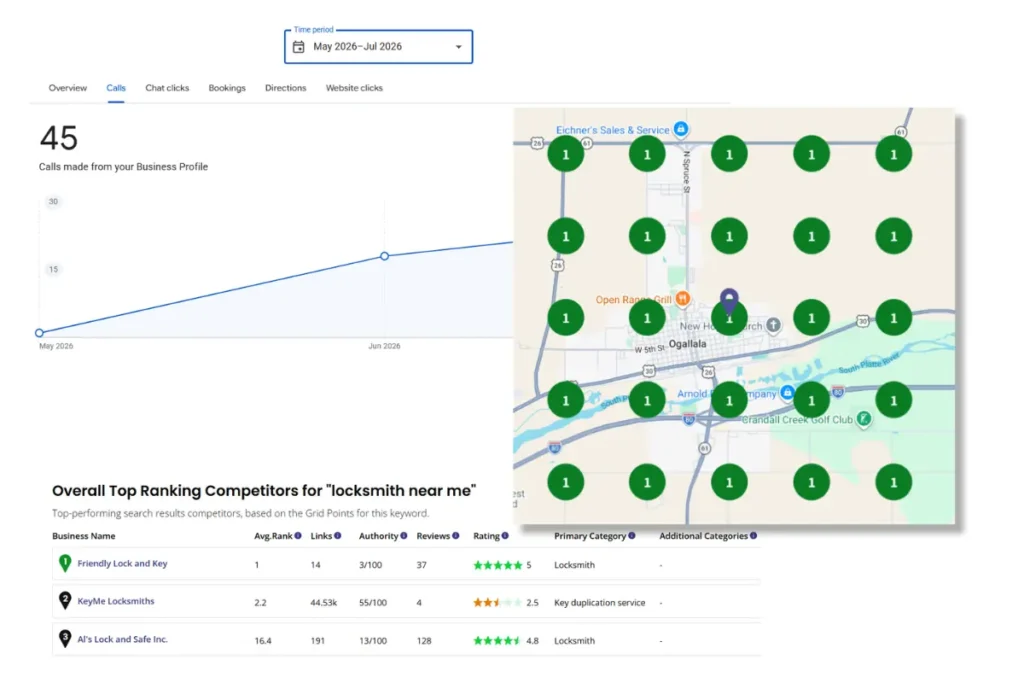Click the 4.8 star rating for Al's Lock

click(x=498, y=641)
